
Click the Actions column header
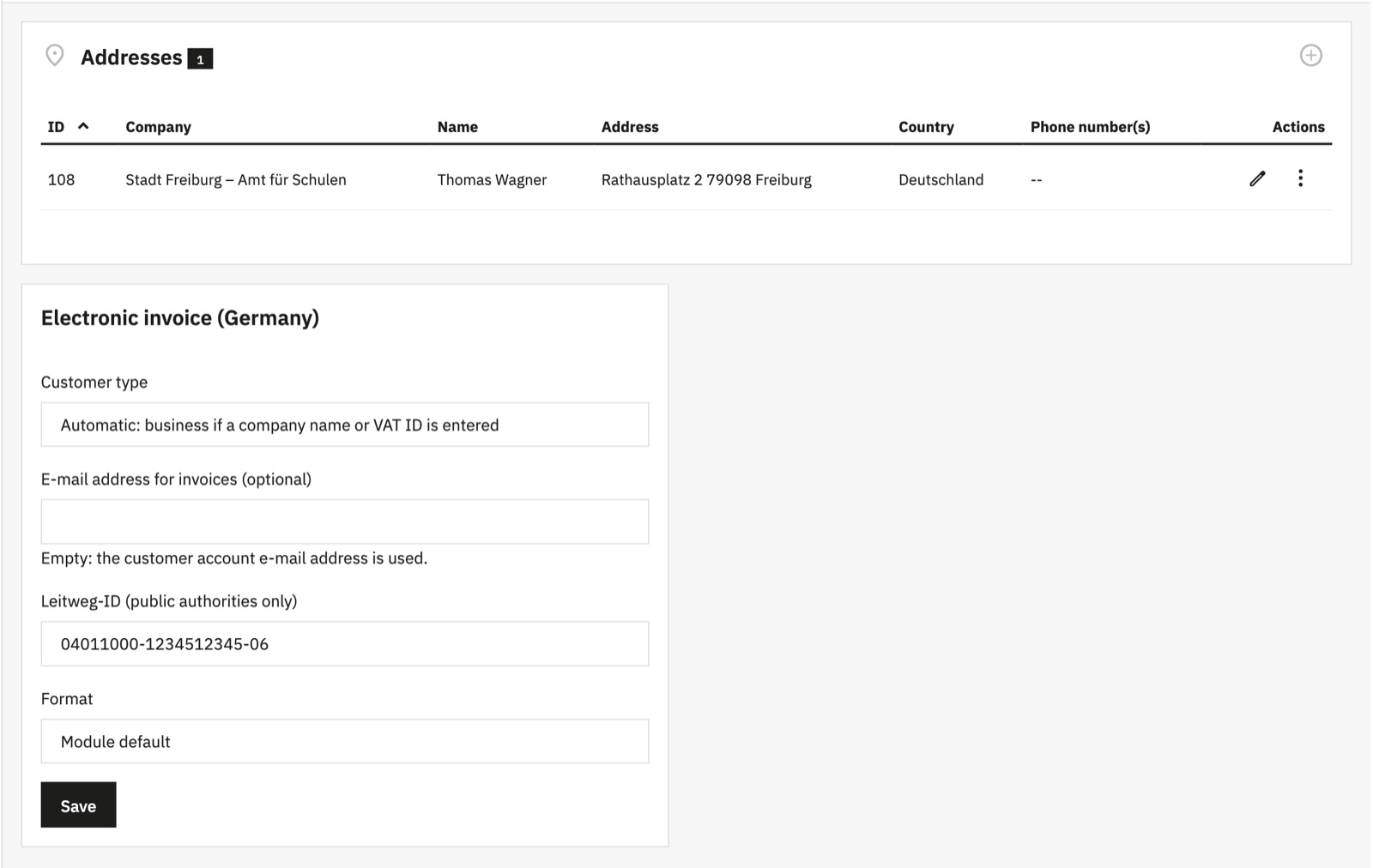[x=1298, y=127]
